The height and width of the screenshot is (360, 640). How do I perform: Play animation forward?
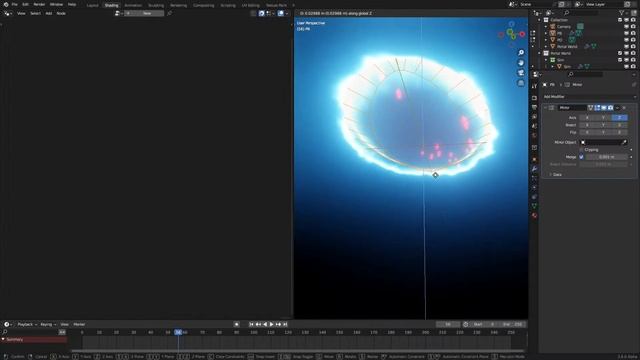(x=271, y=324)
